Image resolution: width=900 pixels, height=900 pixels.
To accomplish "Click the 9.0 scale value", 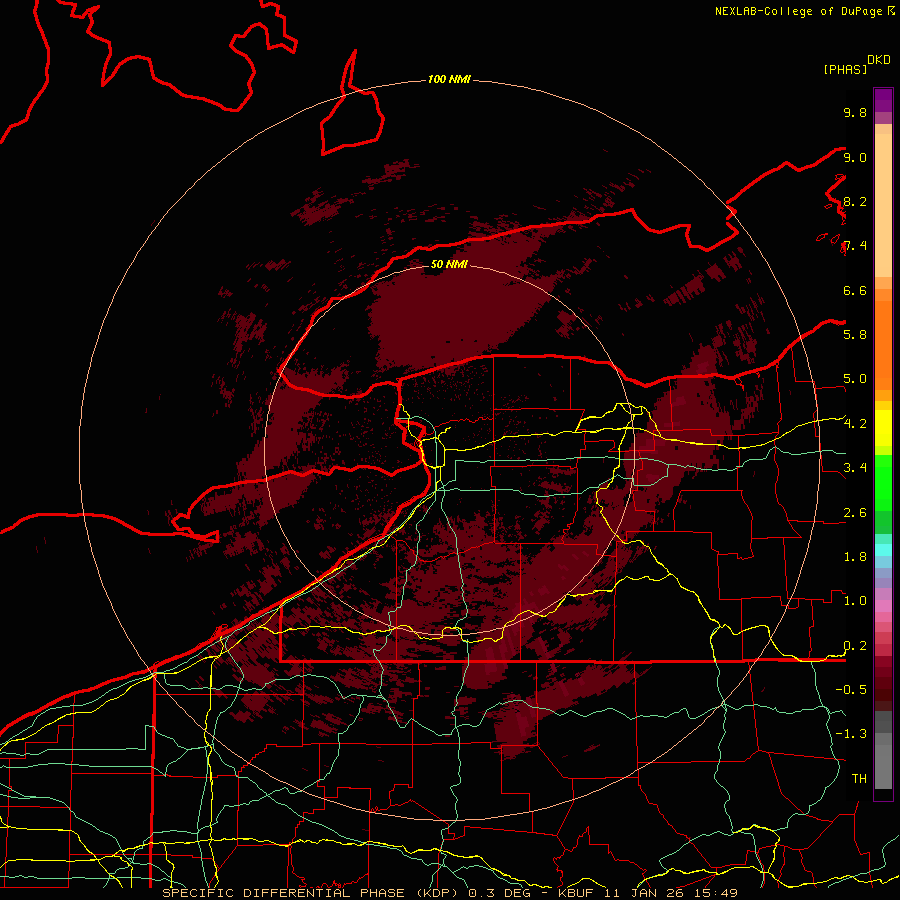I will [855, 157].
